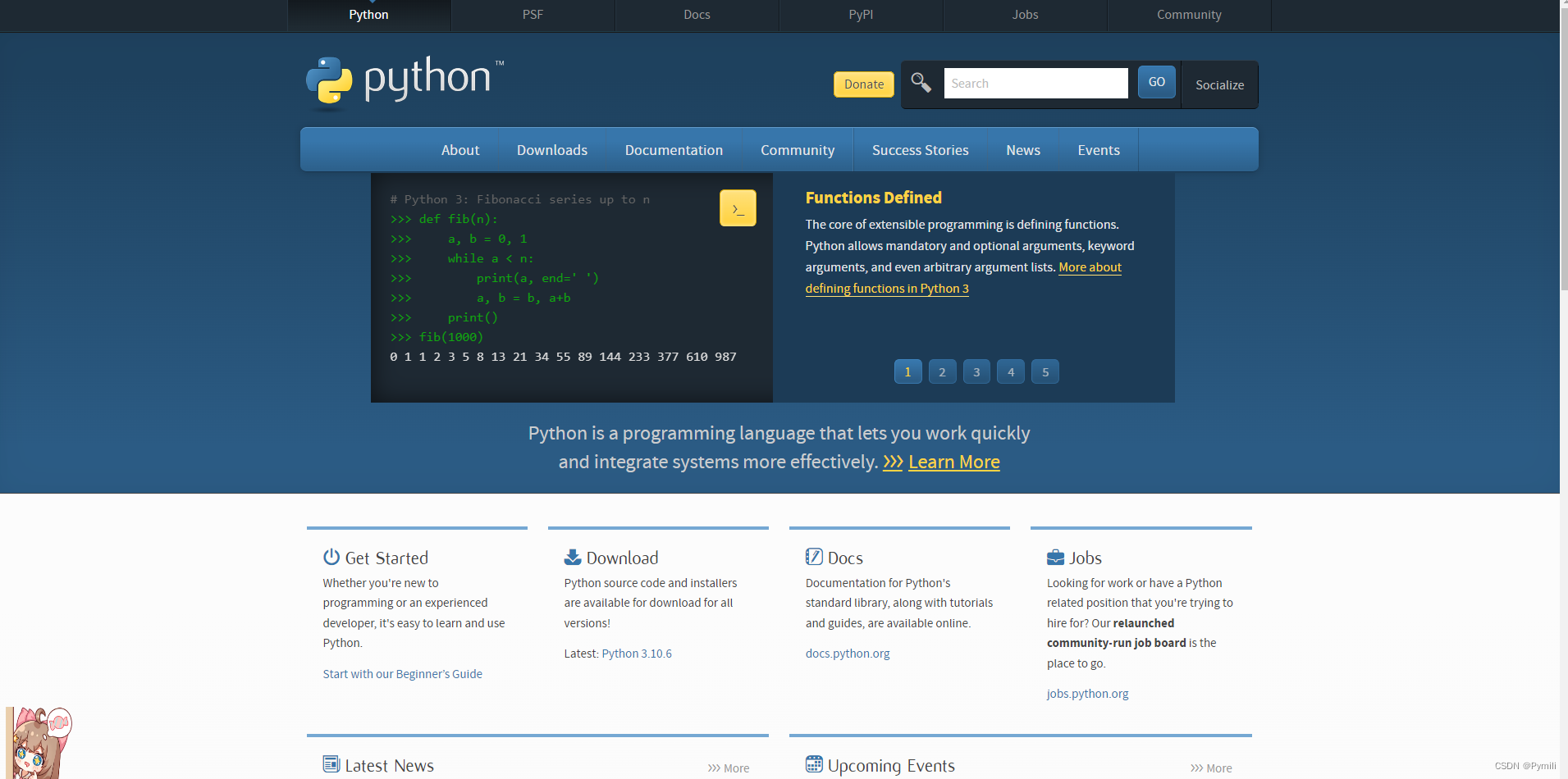This screenshot has height=779, width=1568.
Task: Click More link beside Latest News
Action: coord(729,768)
